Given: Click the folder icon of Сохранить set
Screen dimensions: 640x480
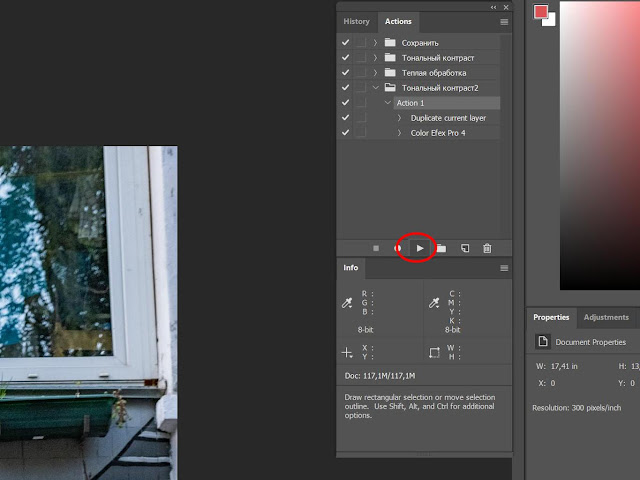Looking at the screenshot, I should [x=390, y=42].
